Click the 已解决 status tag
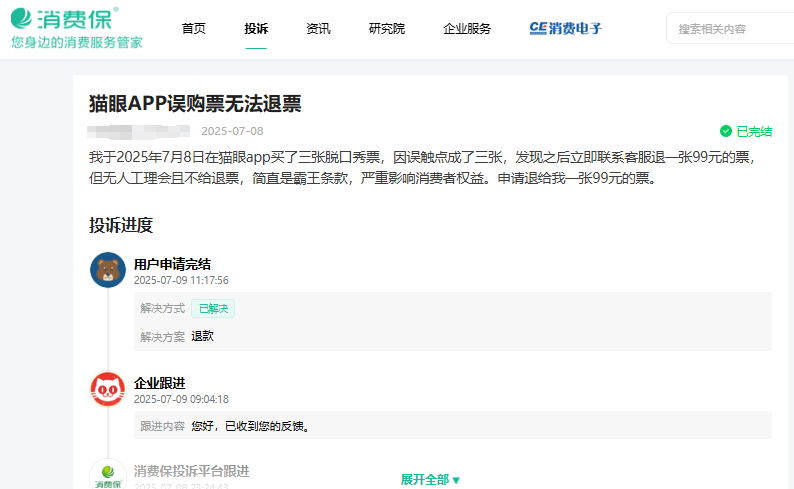This screenshot has width=794, height=489. tap(213, 309)
